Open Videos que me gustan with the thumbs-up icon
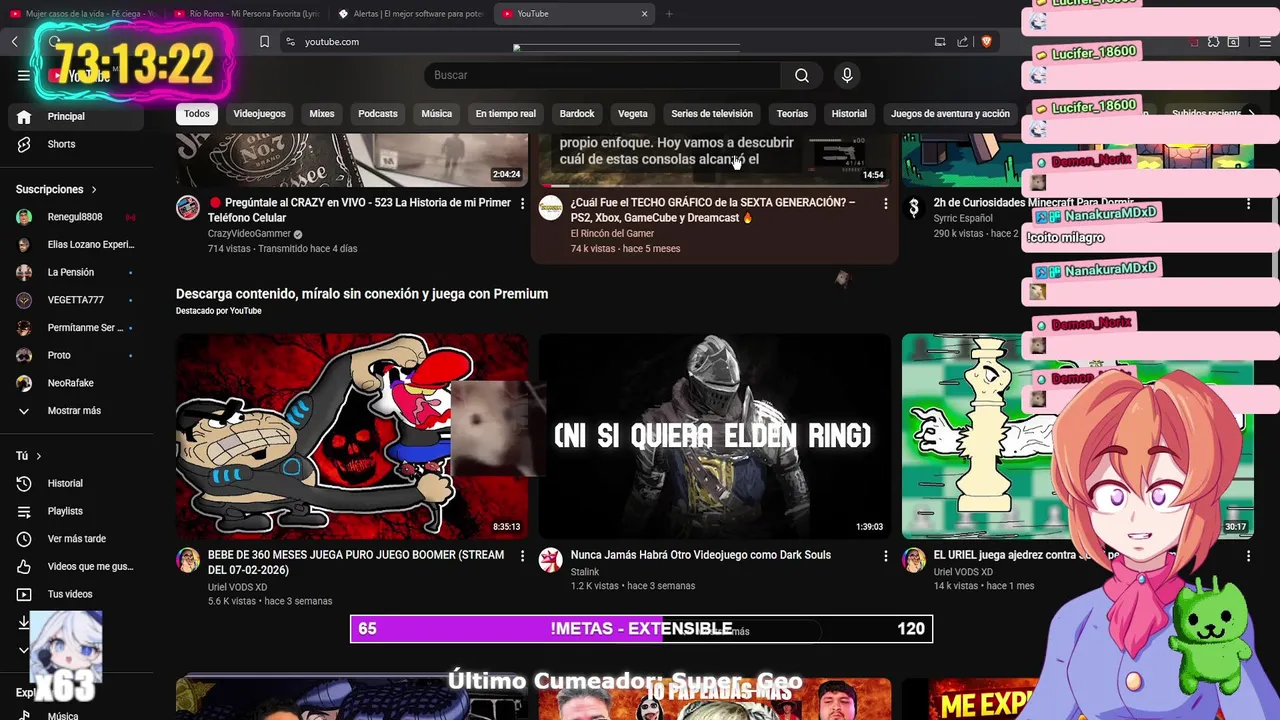Screen dimensions: 1280x720 pos(24,566)
